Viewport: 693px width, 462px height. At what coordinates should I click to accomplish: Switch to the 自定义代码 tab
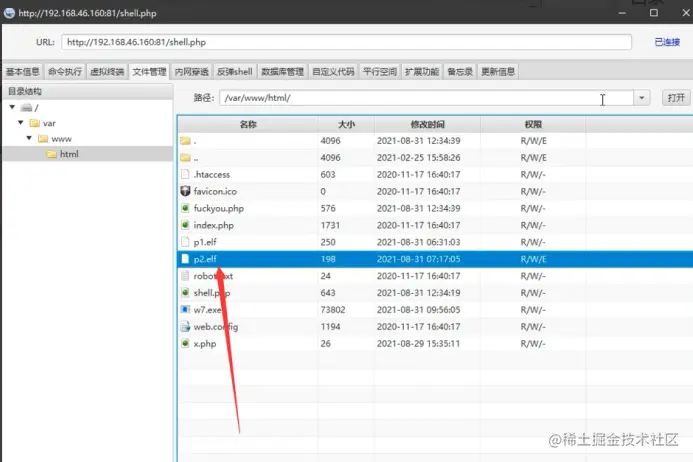[x=333, y=72]
